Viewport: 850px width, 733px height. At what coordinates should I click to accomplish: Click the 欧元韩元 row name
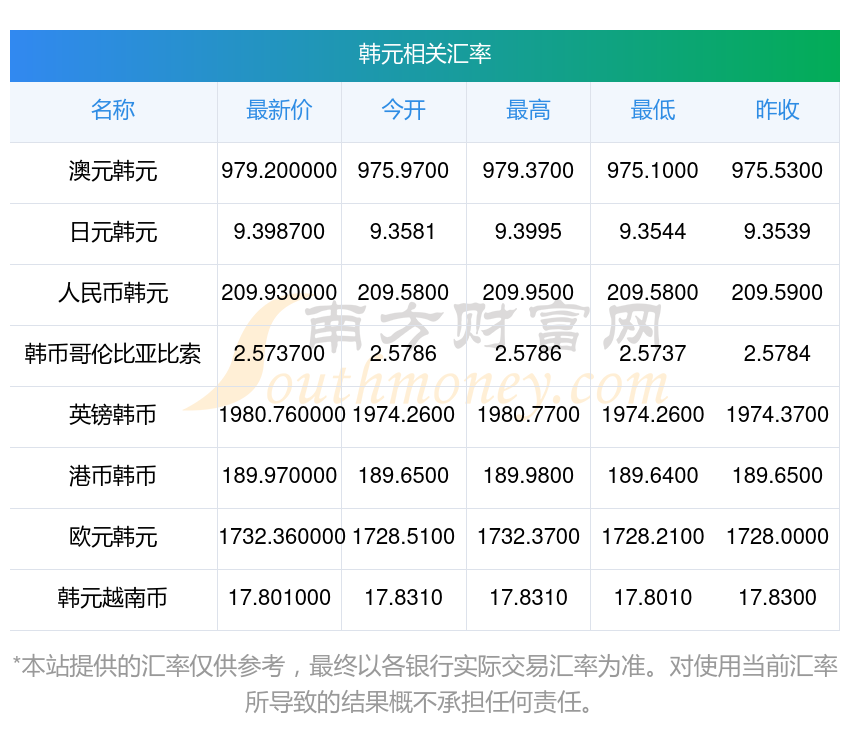coord(113,537)
